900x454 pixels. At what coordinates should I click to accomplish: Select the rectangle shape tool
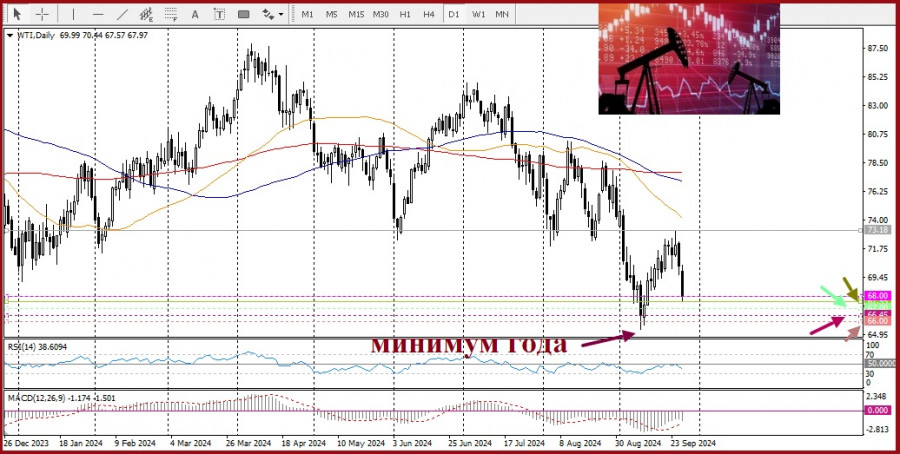point(243,14)
